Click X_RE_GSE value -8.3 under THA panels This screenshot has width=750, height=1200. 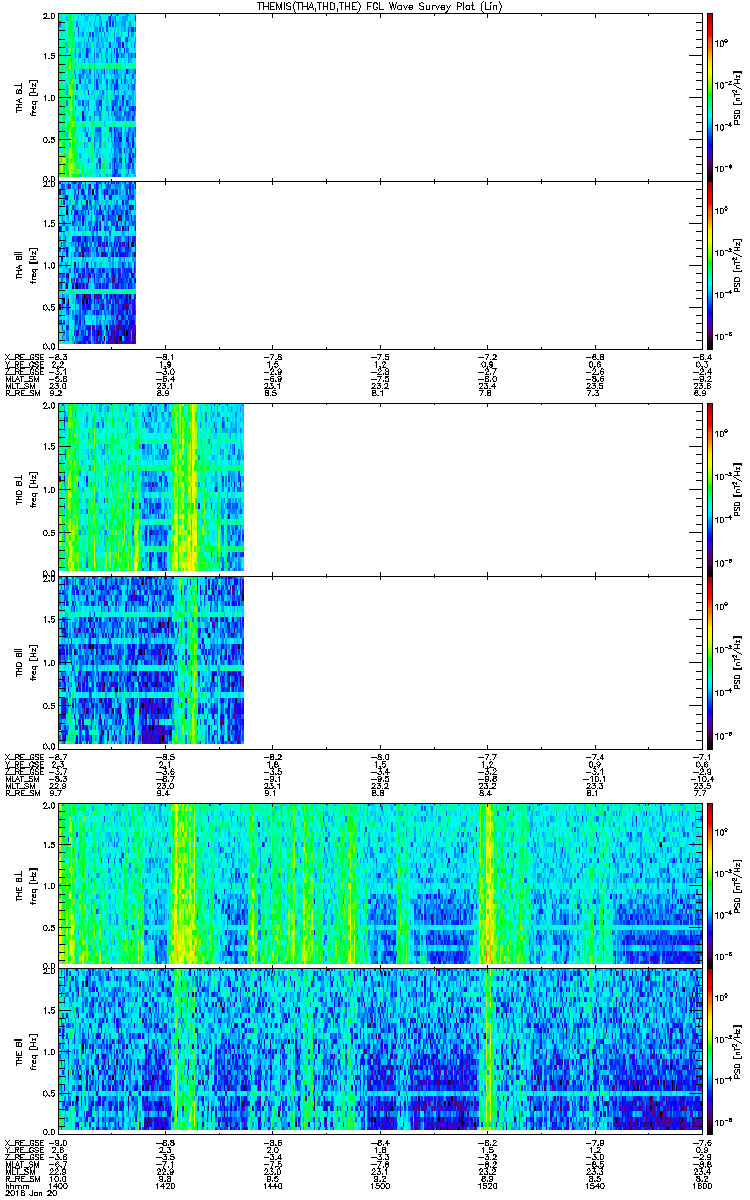click(59, 357)
